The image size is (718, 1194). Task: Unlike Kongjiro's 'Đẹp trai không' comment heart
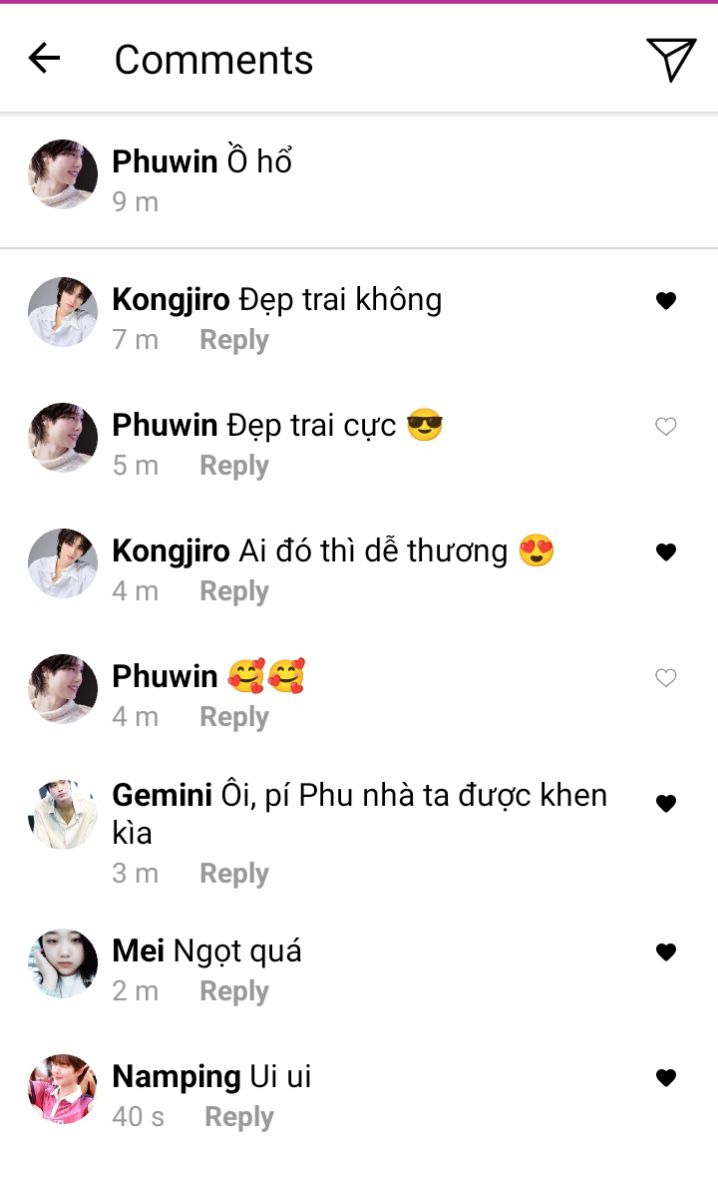click(x=666, y=301)
